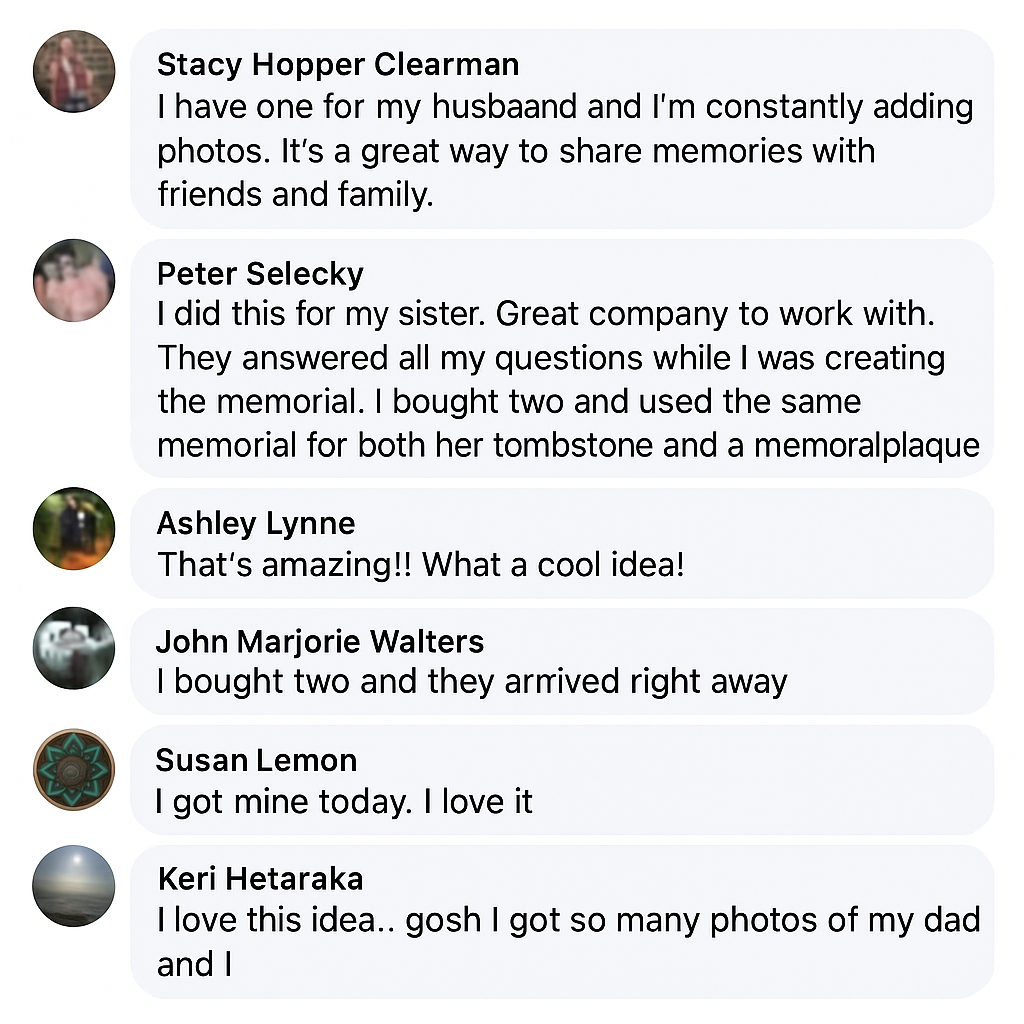The image size is (1024, 1024).
Task: Open the Stacy Hopper Clearman name link
Action: (338, 65)
